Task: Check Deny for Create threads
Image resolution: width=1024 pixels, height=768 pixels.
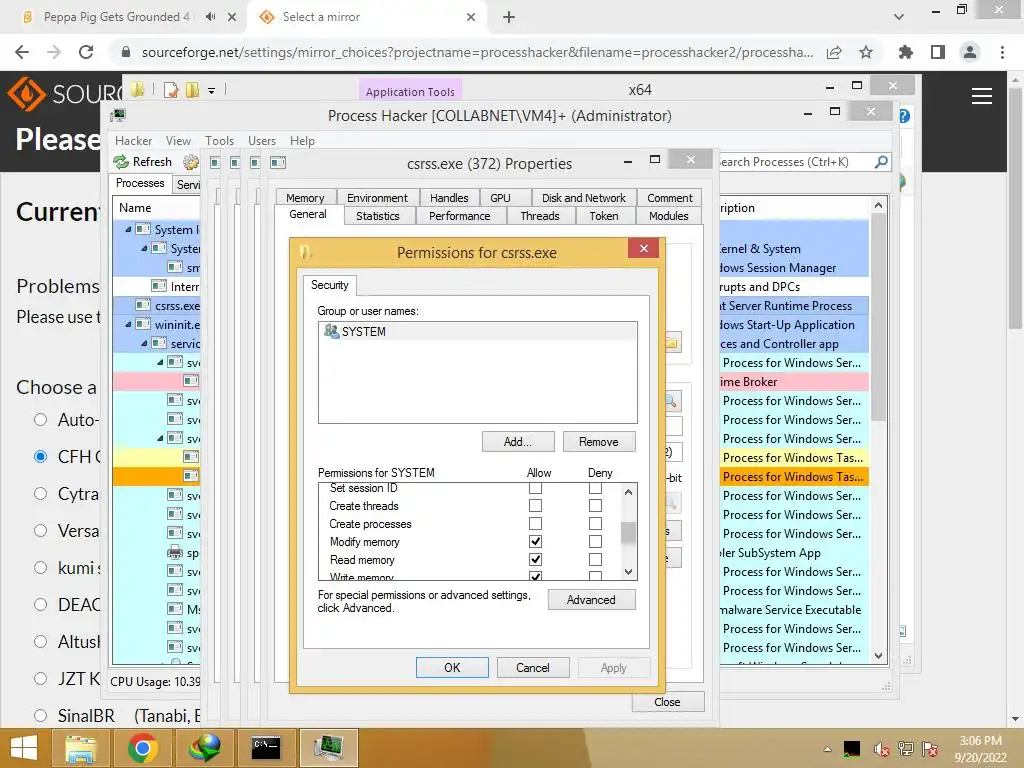Action: (595, 505)
